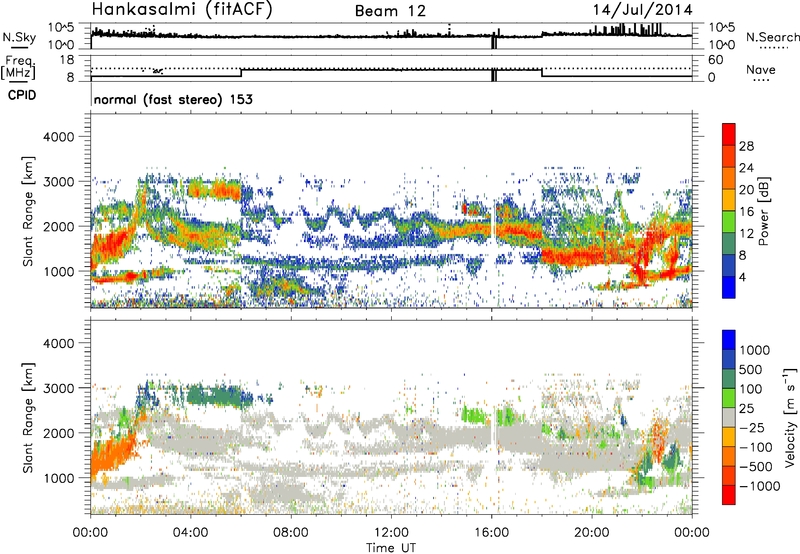
Task: Click orange velocity patch near 01:00 UT
Action: [x=113, y=454]
